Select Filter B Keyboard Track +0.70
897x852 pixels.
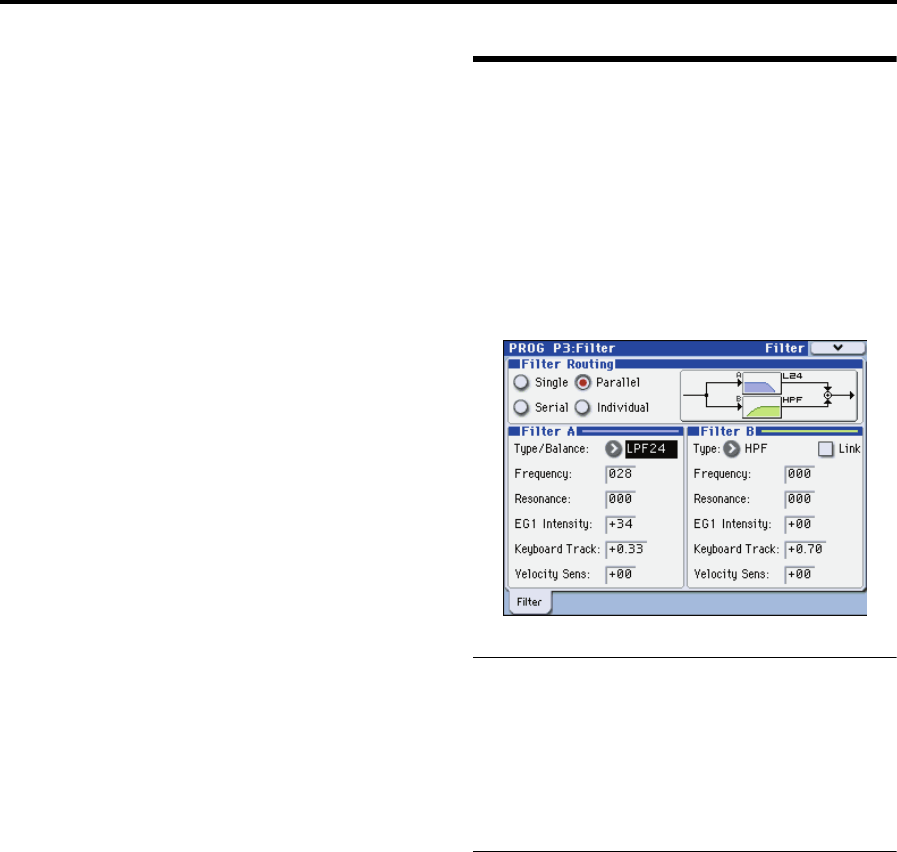[x=805, y=549]
